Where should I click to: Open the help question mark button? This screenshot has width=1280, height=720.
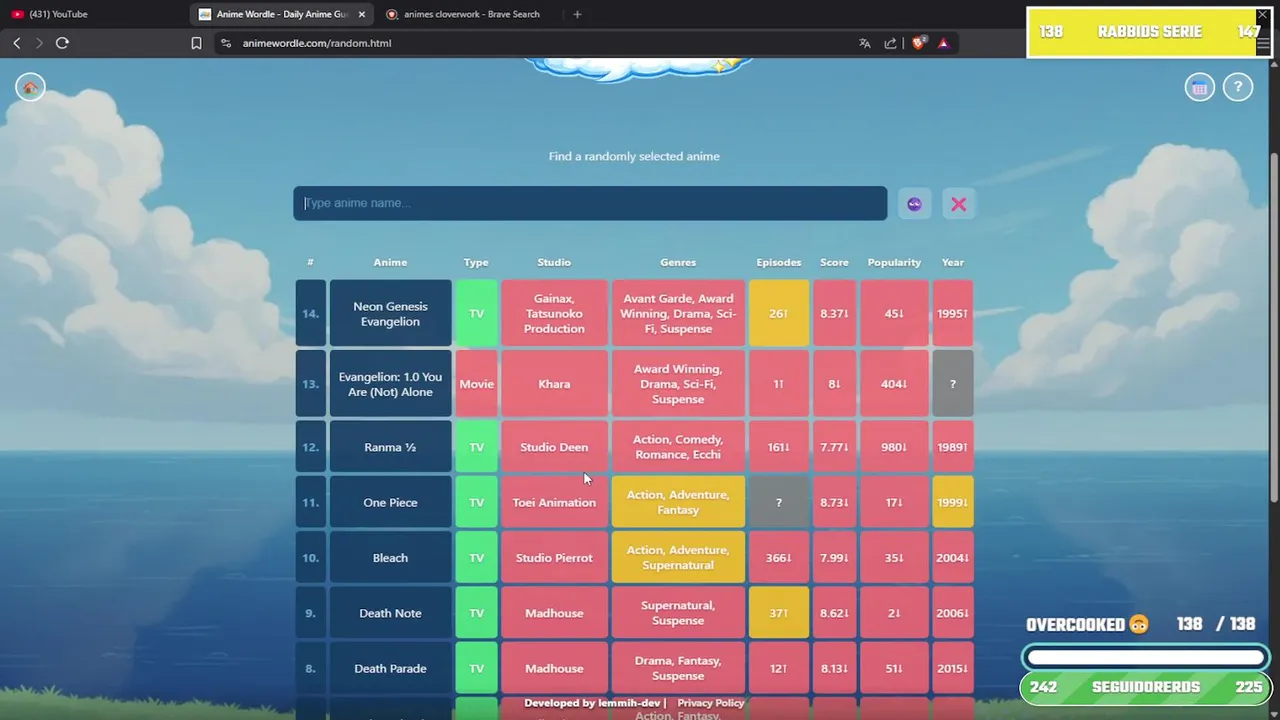click(x=1238, y=87)
